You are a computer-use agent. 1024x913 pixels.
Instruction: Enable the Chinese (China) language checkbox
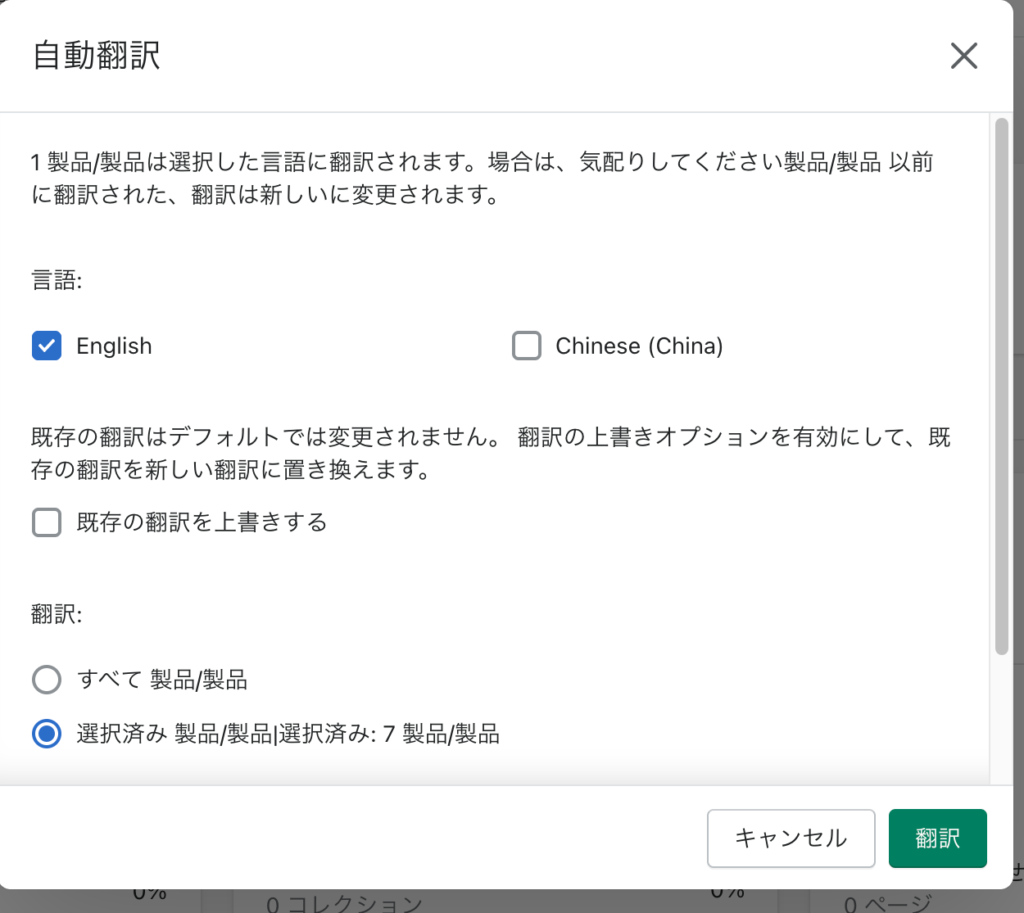[526, 346]
